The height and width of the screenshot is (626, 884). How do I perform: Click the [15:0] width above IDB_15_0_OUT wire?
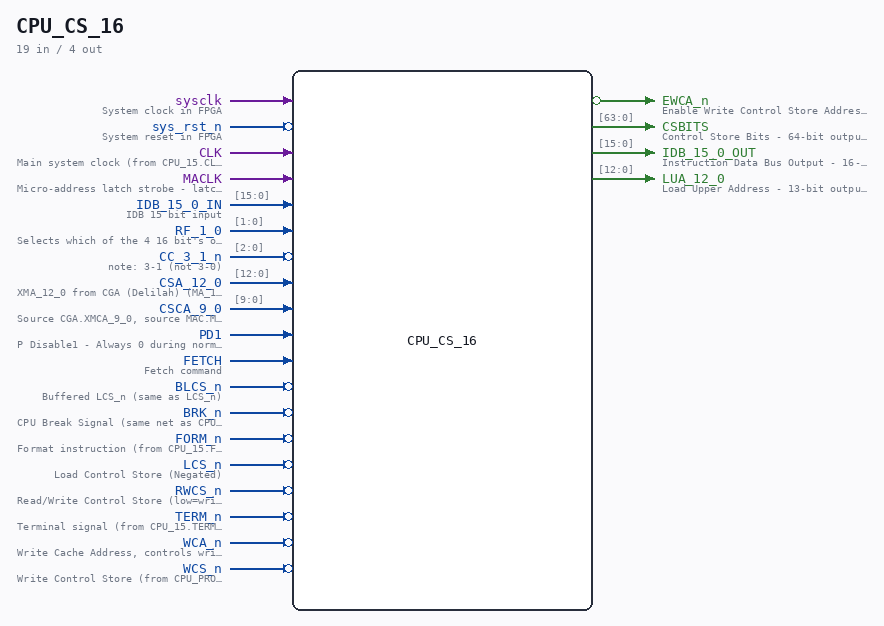(616, 143)
